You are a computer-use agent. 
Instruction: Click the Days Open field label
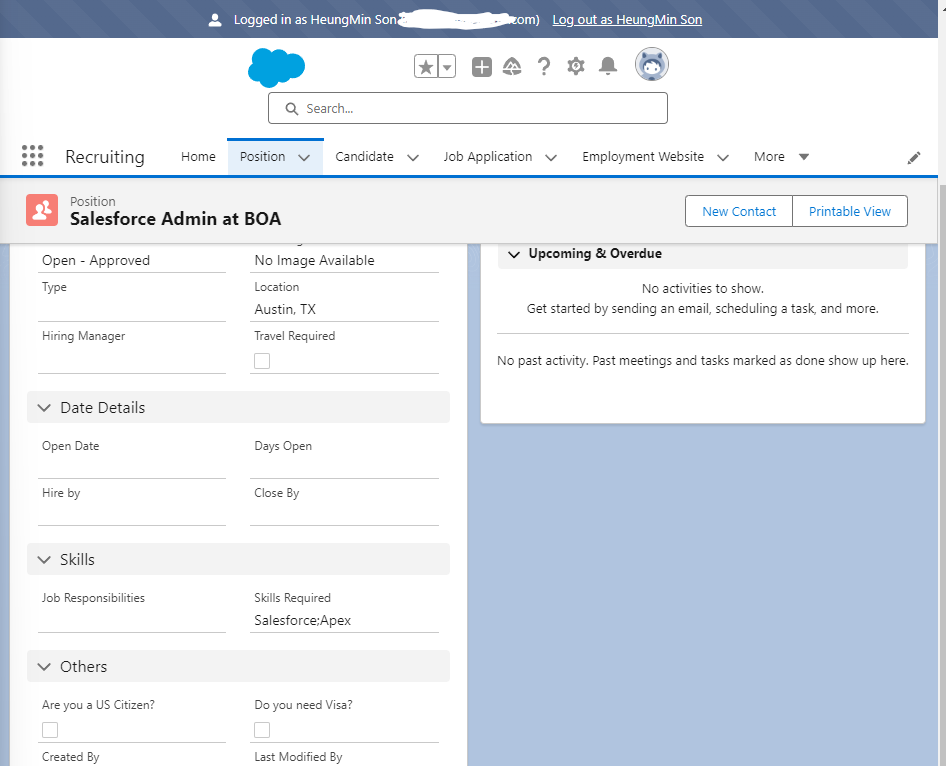283,446
